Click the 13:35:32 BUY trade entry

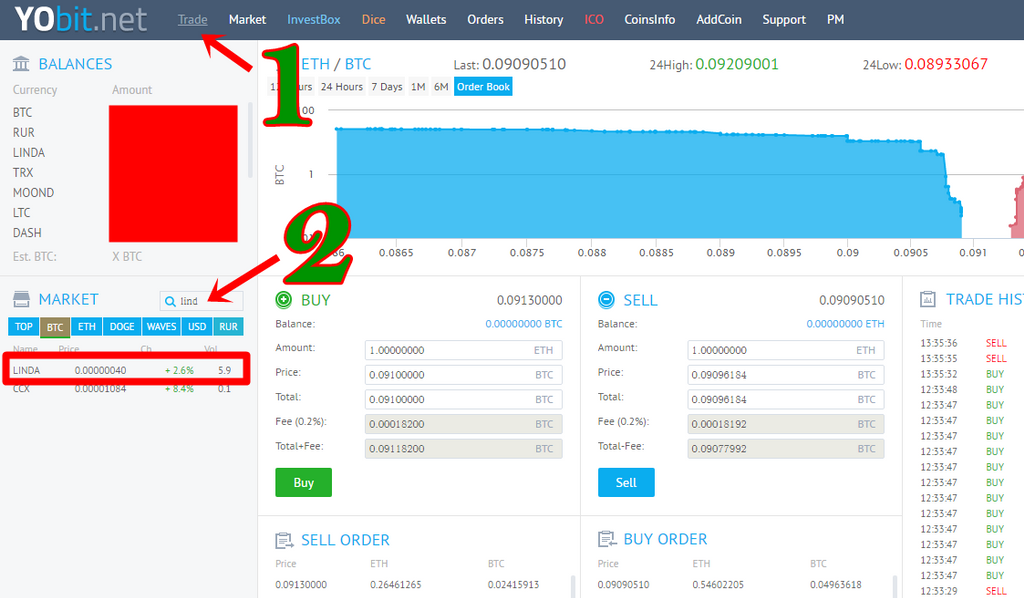pos(962,374)
